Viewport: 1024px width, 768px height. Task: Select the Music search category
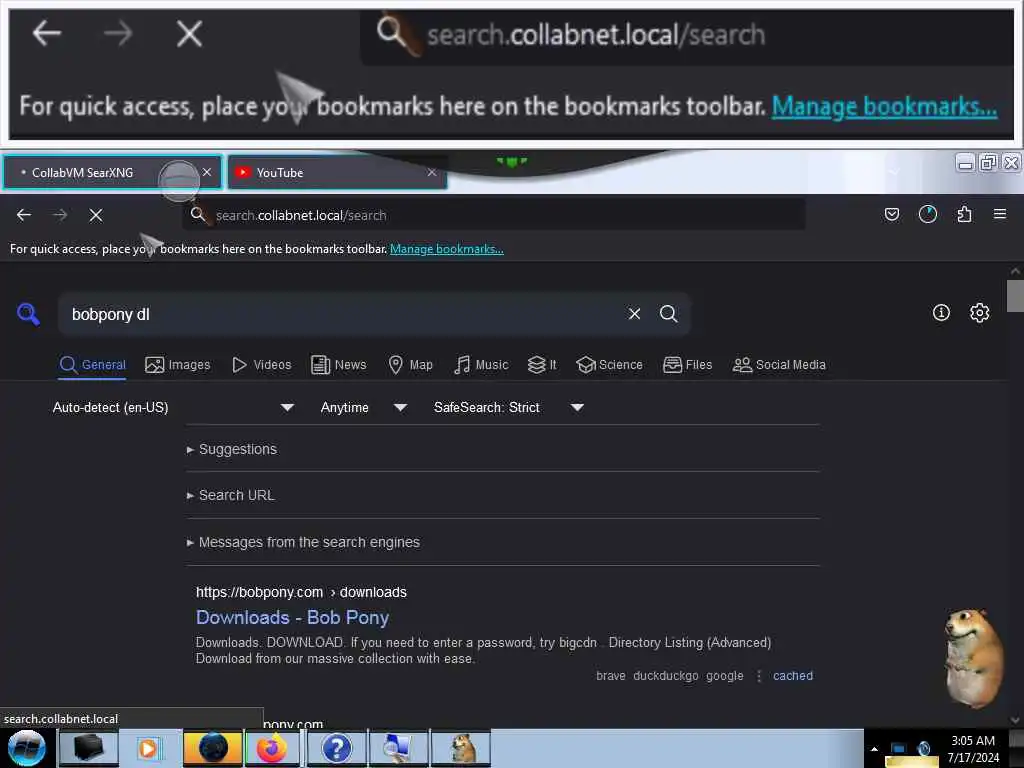pyautogui.click(x=481, y=364)
